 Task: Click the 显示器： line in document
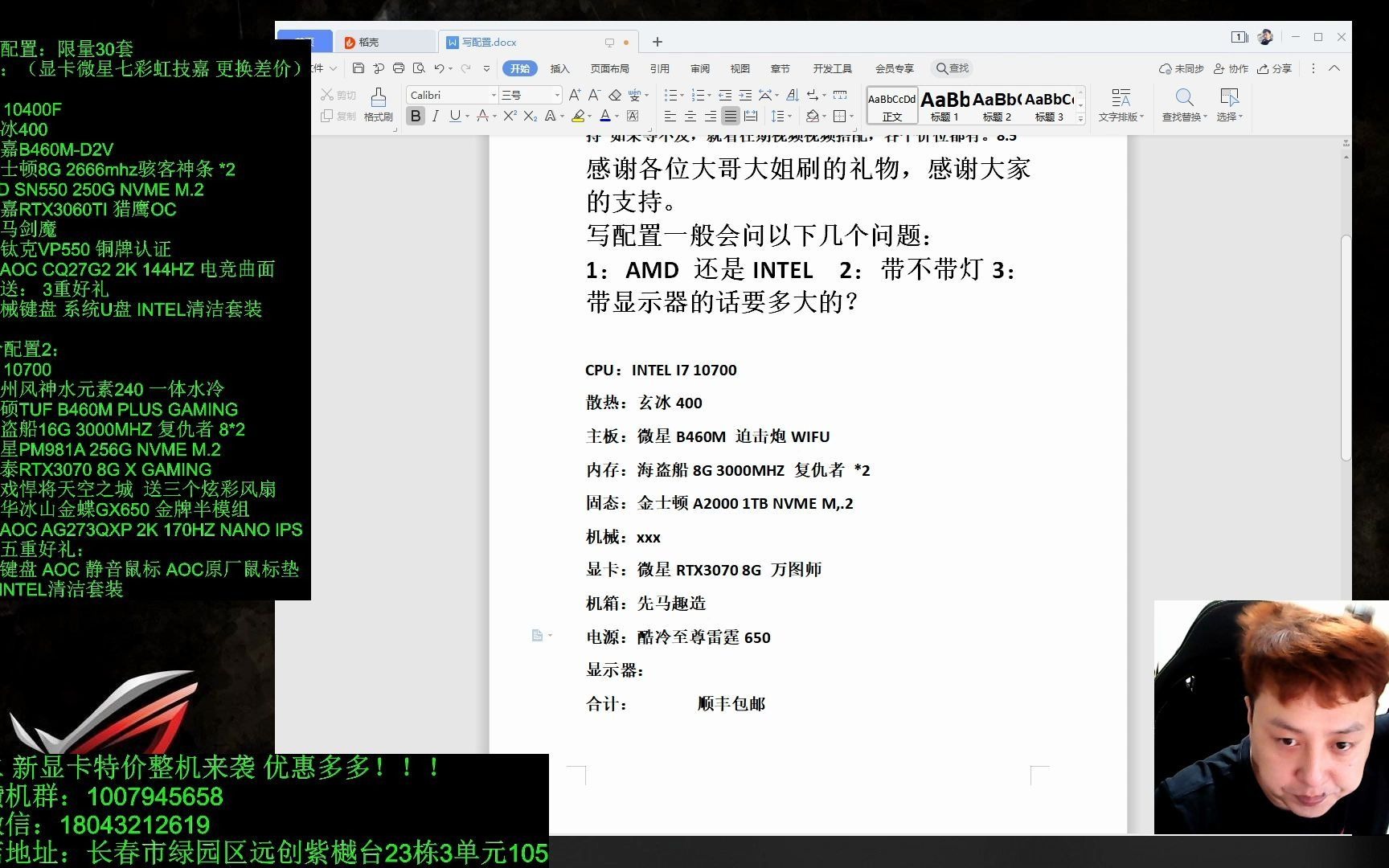(615, 670)
